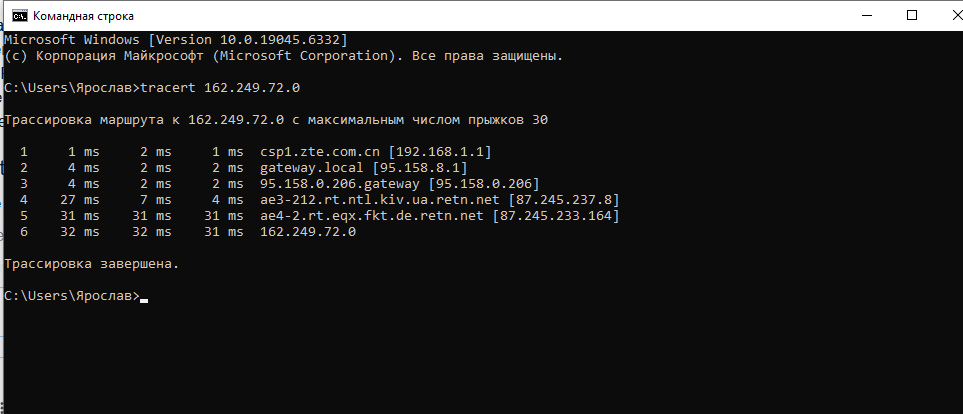Image resolution: width=963 pixels, height=414 pixels.
Task: Select the ae4-2.rt.eqx.fkt.de.retn.net hostname
Action: point(372,216)
